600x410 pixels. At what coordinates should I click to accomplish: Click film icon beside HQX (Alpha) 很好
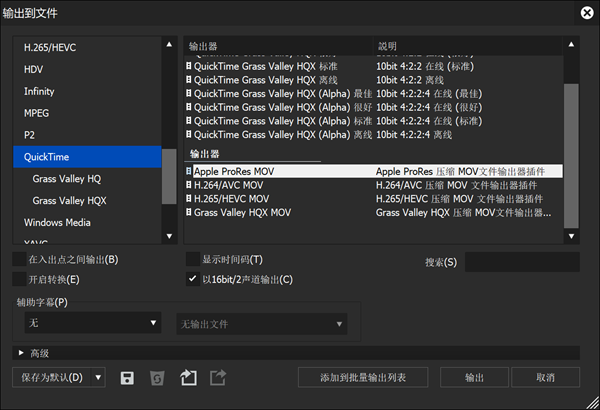click(189, 107)
